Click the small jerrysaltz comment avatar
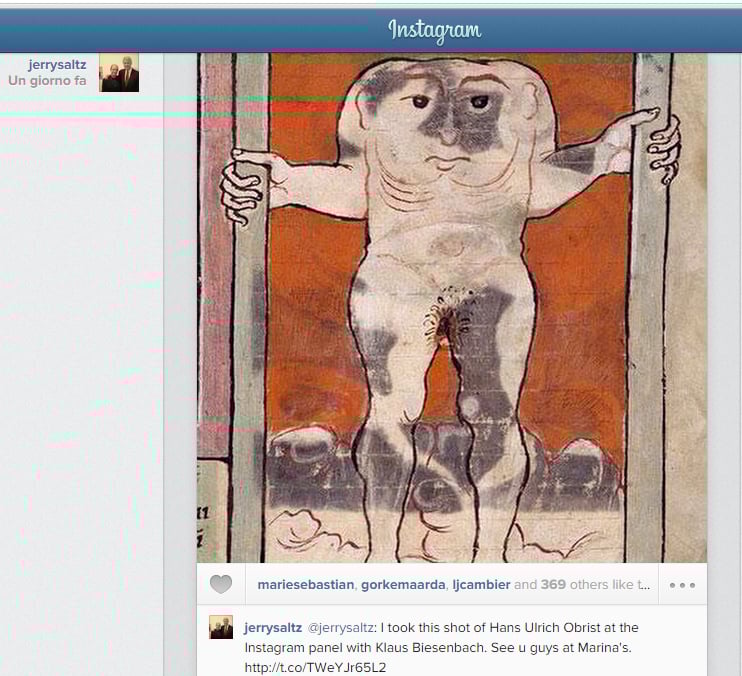The height and width of the screenshot is (676, 742). point(221,627)
